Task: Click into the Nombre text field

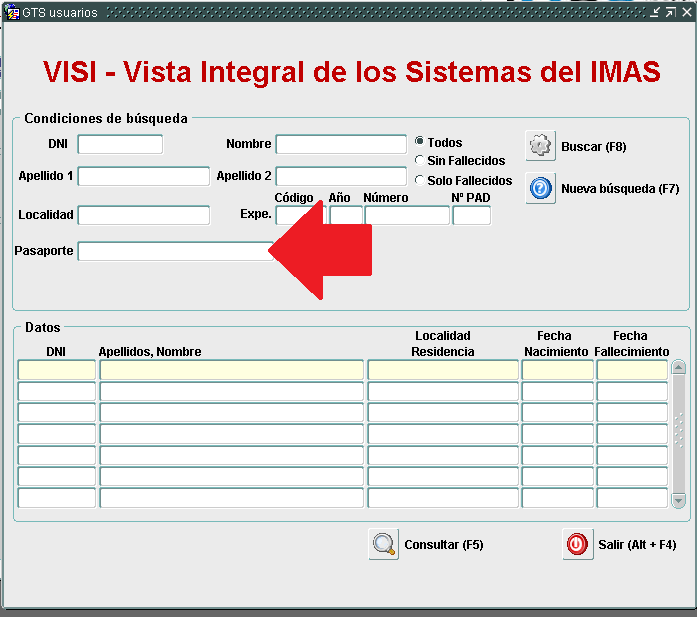Action: click(341, 145)
